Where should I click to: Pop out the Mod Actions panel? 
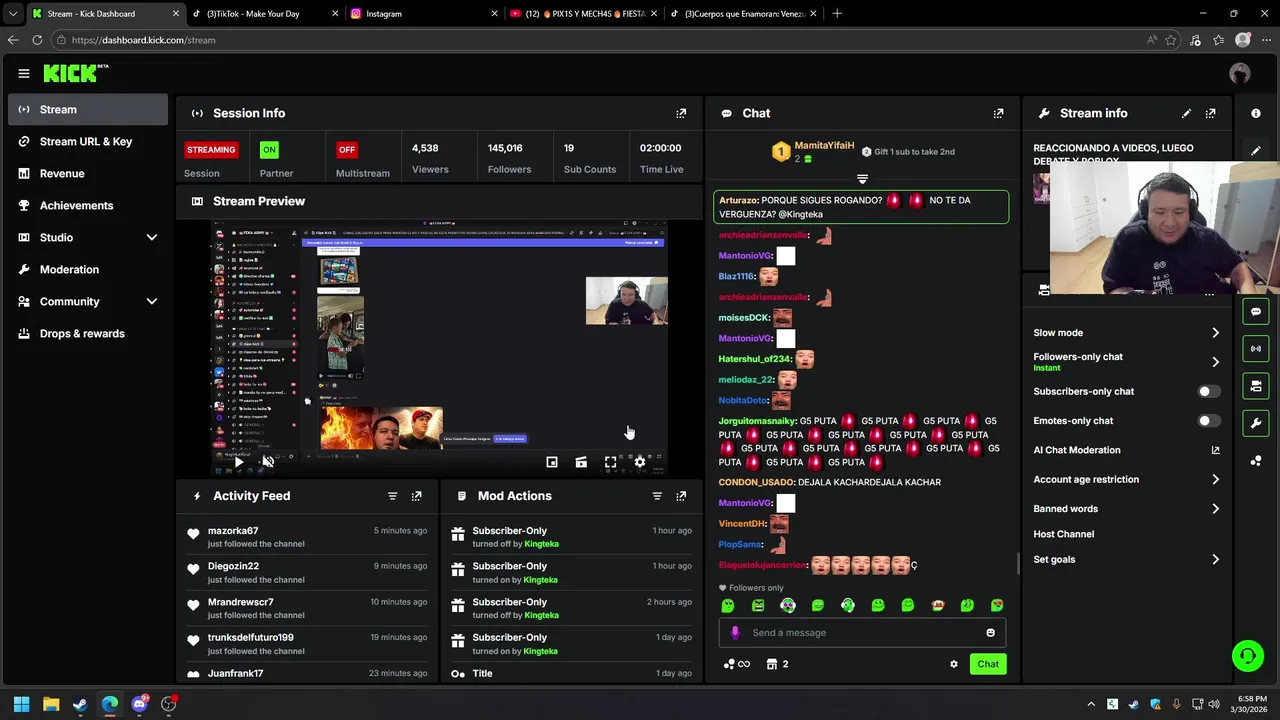(x=681, y=496)
